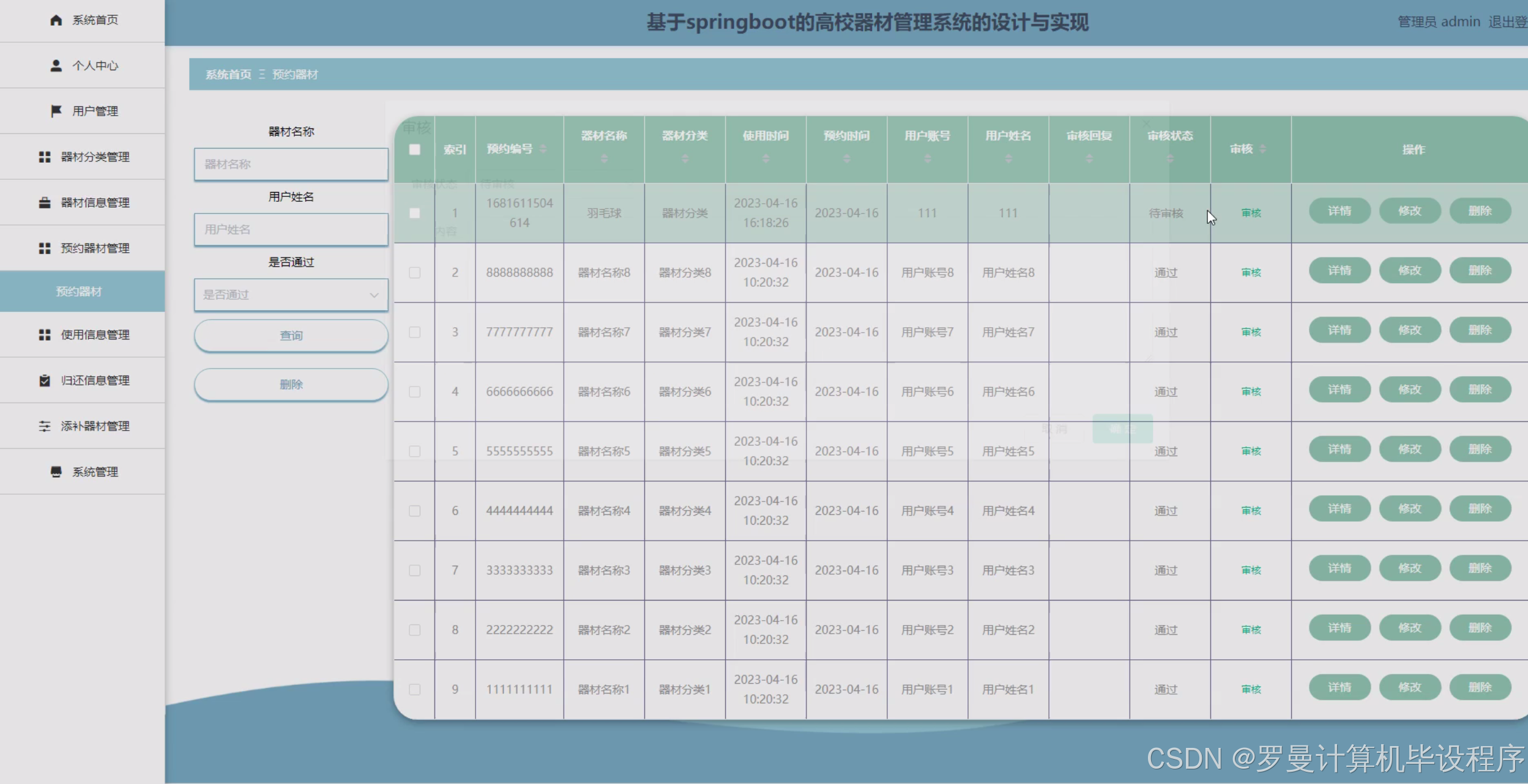Open the 是否通过 dropdown

point(290,295)
